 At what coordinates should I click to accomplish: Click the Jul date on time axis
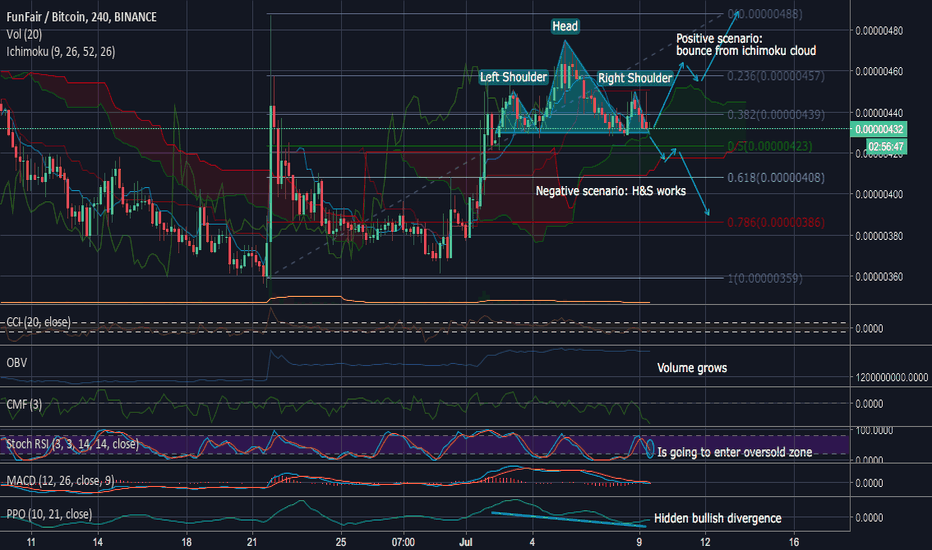click(x=465, y=542)
